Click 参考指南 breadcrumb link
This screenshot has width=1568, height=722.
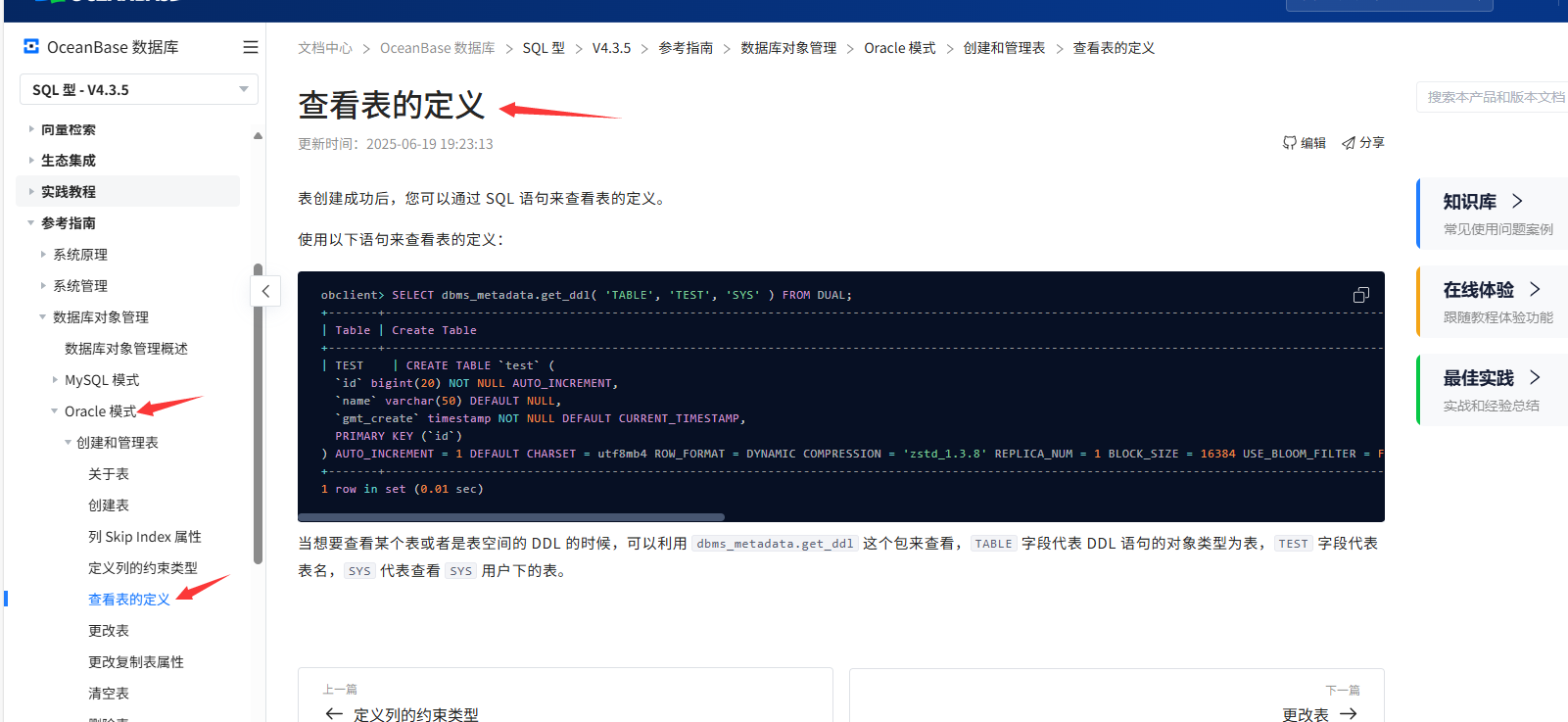(686, 48)
